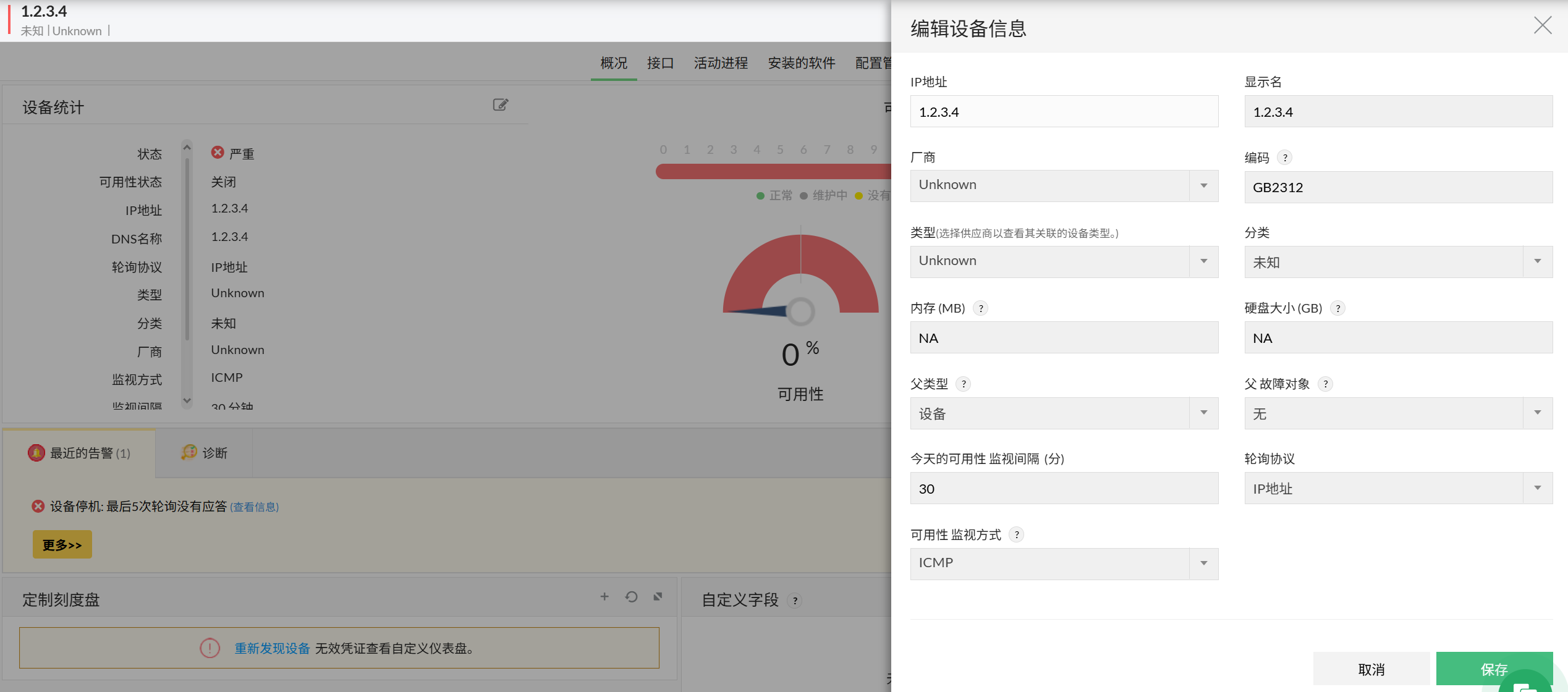Viewport: 1568px width, 692px height.
Task: Focus the 硬盘大小 (GB) input field
Action: pyautogui.click(x=1398, y=337)
